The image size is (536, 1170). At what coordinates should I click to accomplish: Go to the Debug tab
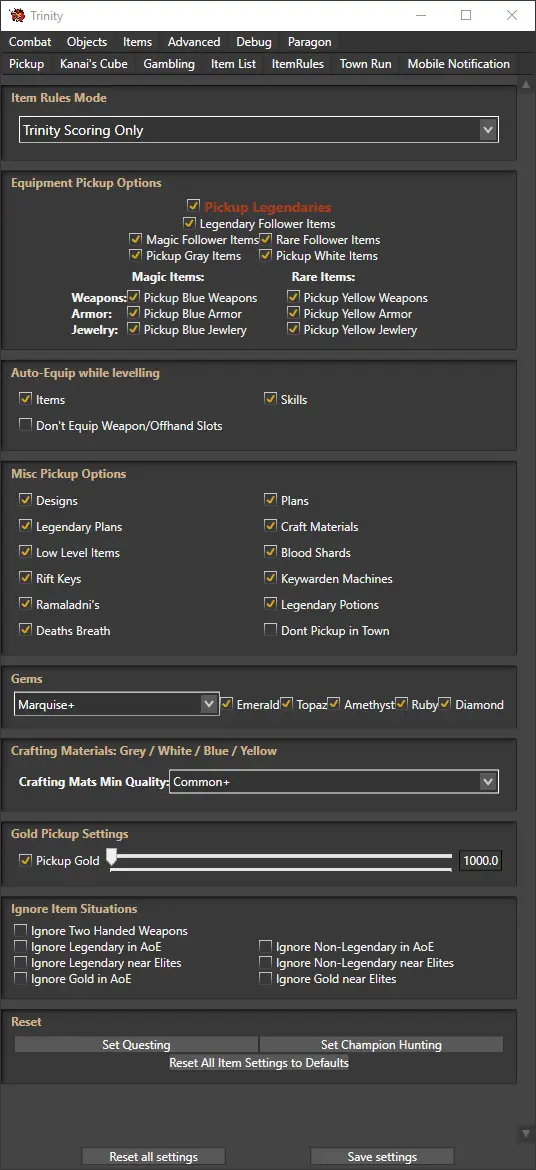click(254, 42)
